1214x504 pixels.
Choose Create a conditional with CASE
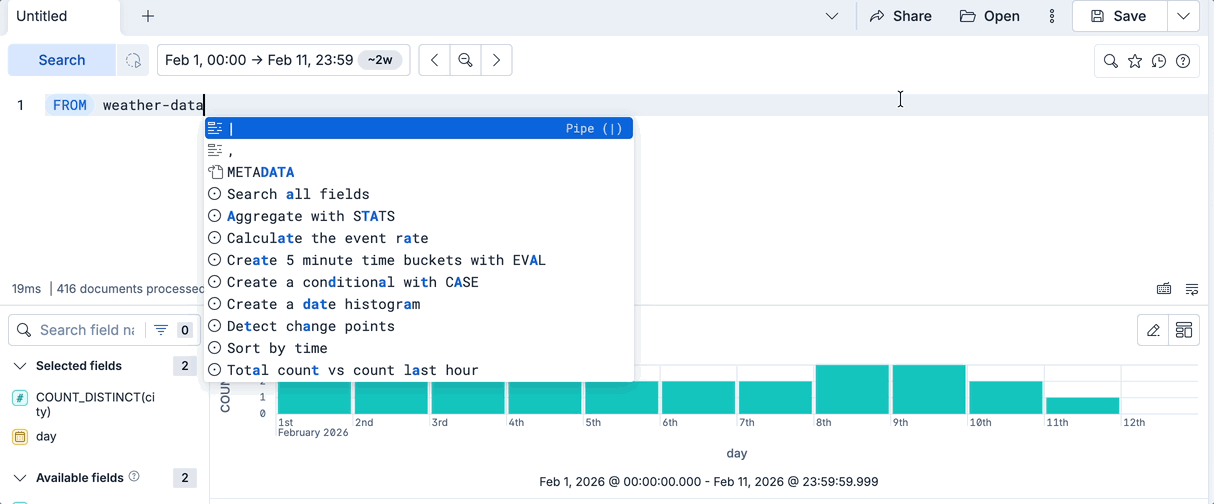419,282
